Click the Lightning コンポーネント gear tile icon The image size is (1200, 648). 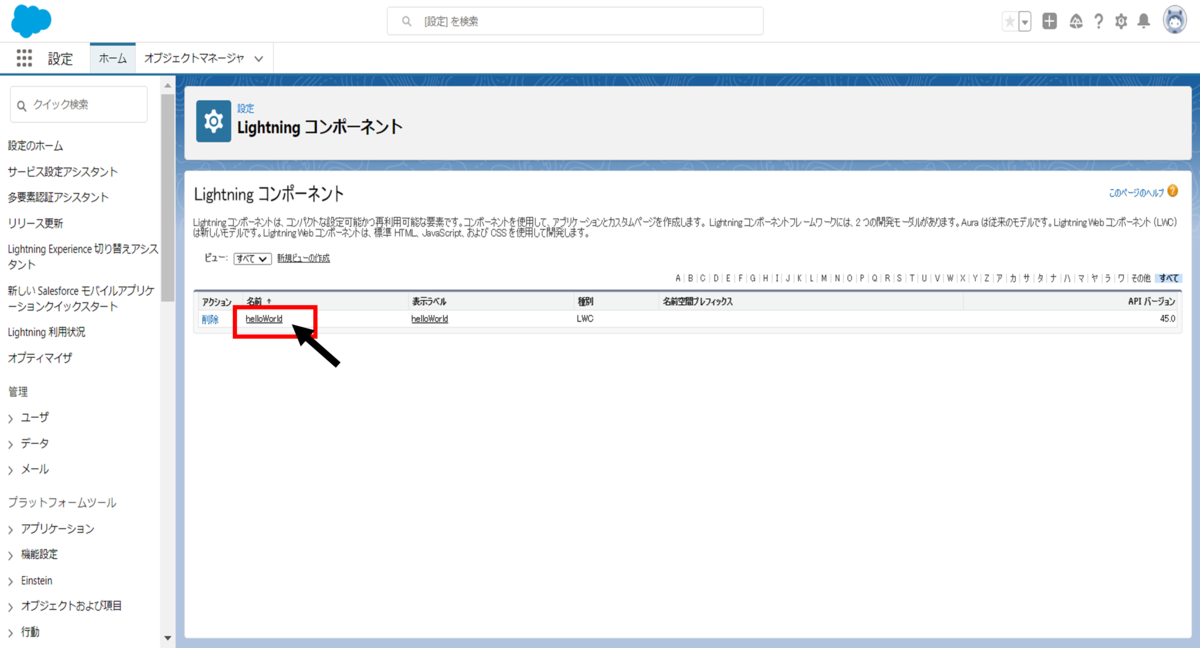point(213,121)
